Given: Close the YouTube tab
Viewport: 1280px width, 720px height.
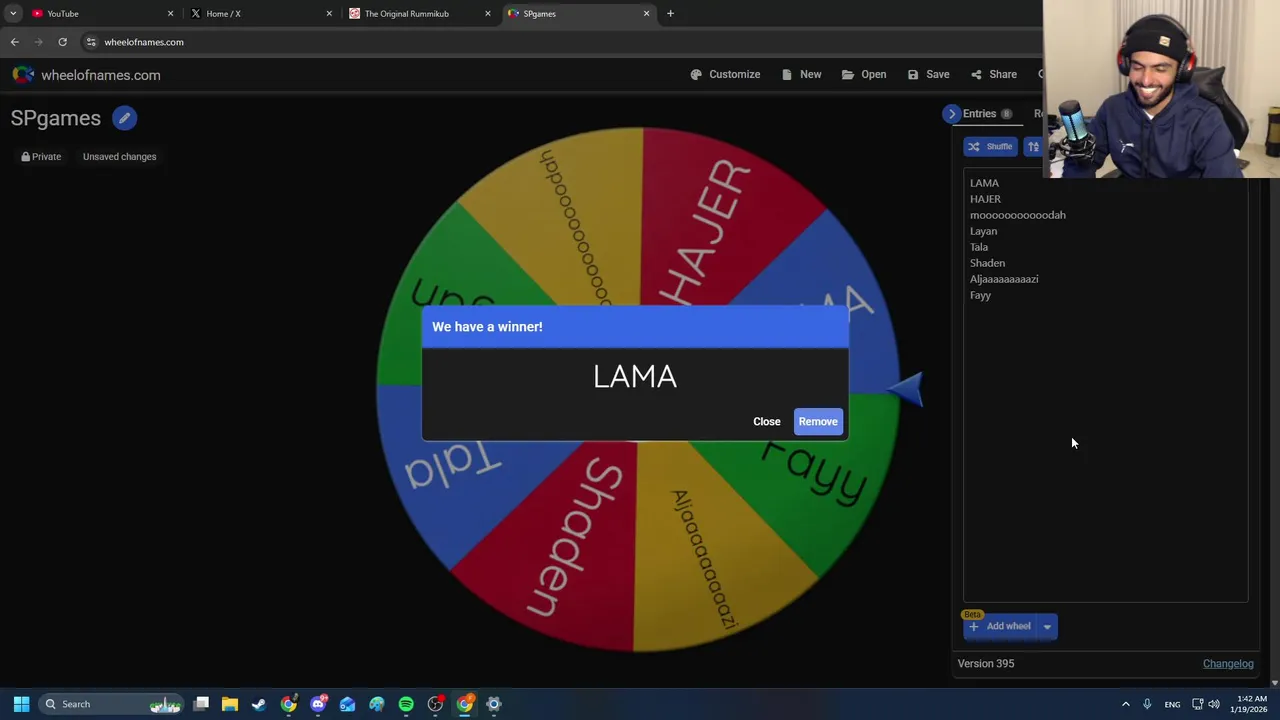Looking at the screenshot, I should [x=170, y=14].
